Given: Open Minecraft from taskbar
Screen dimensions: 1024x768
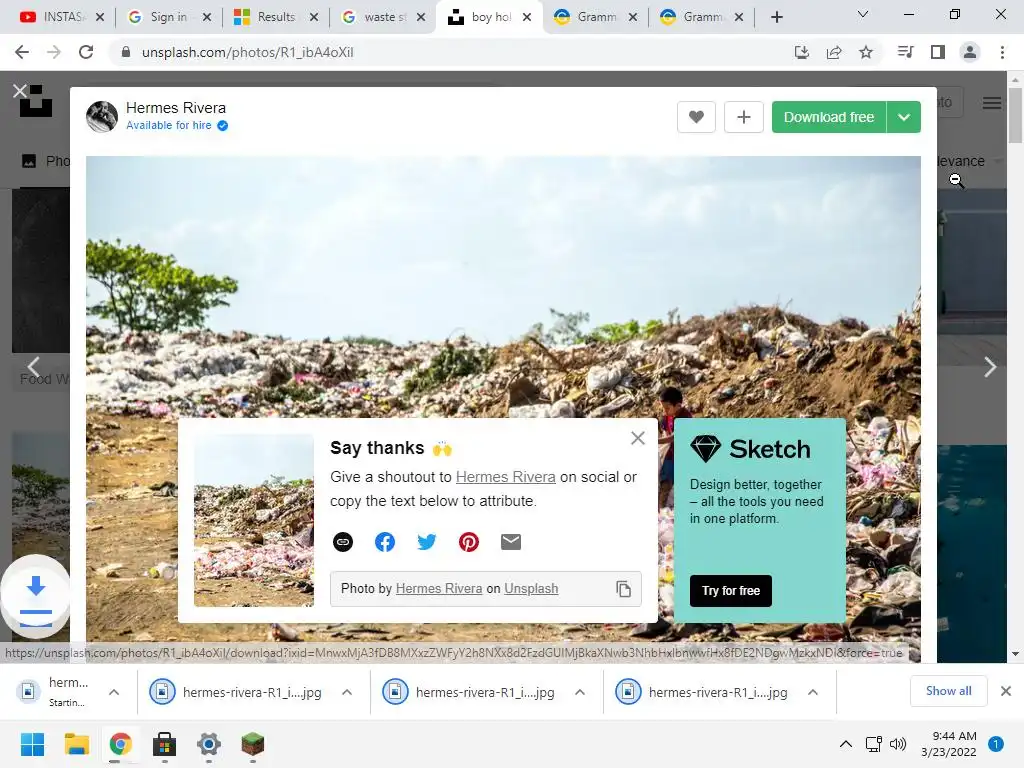Looking at the screenshot, I should (253, 744).
